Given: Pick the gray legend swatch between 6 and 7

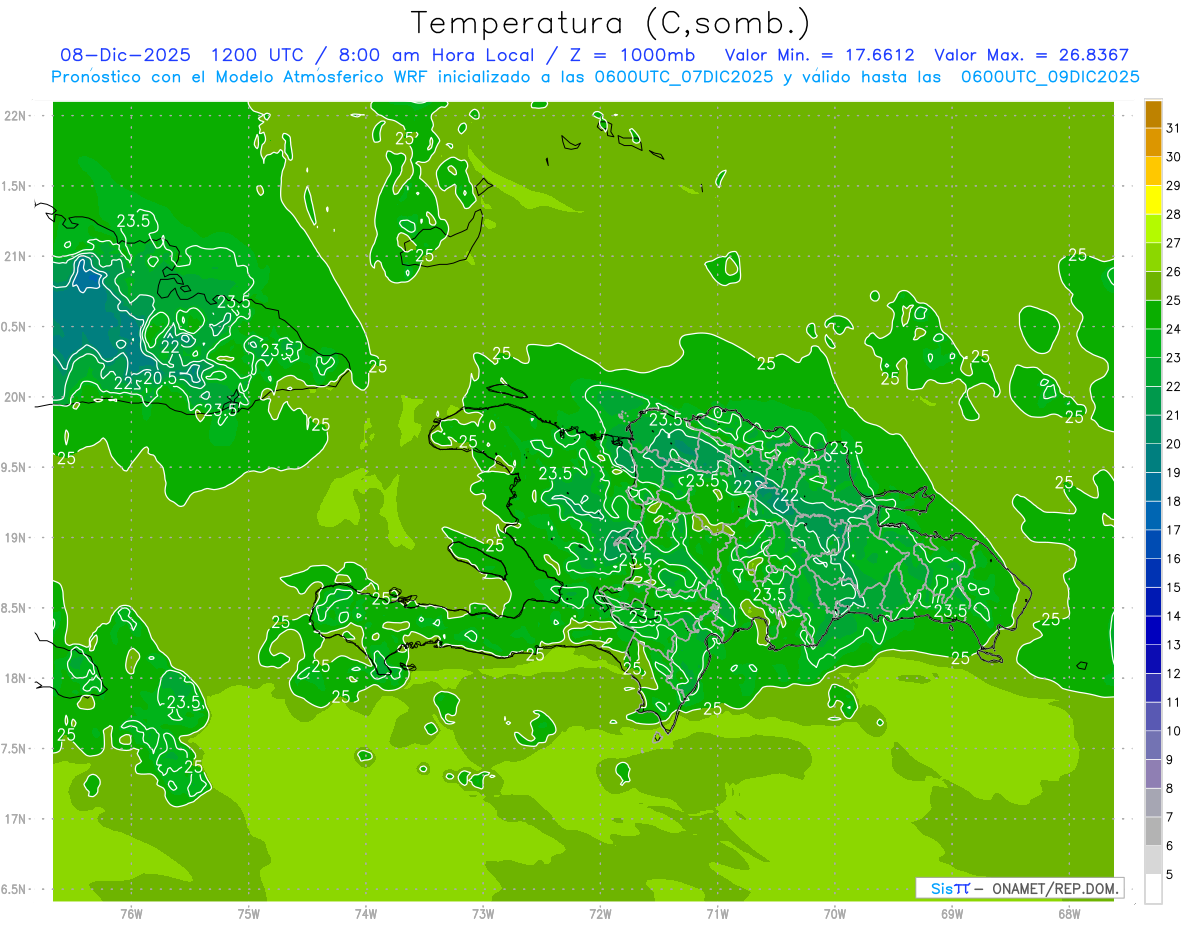Looking at the screenshot, I should pos(1153,831).
